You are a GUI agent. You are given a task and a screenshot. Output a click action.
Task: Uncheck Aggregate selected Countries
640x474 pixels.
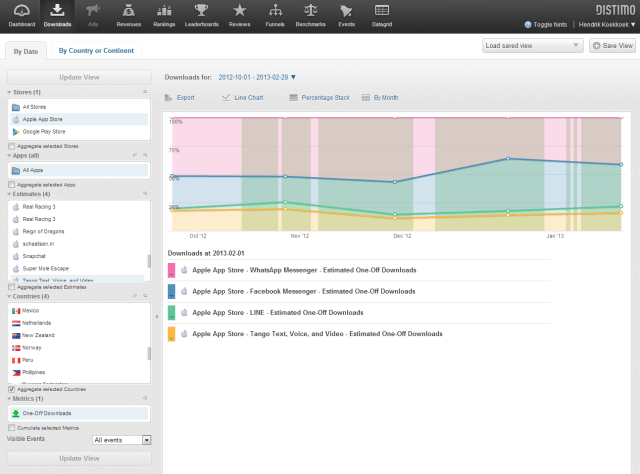click(x=11, y=389)
